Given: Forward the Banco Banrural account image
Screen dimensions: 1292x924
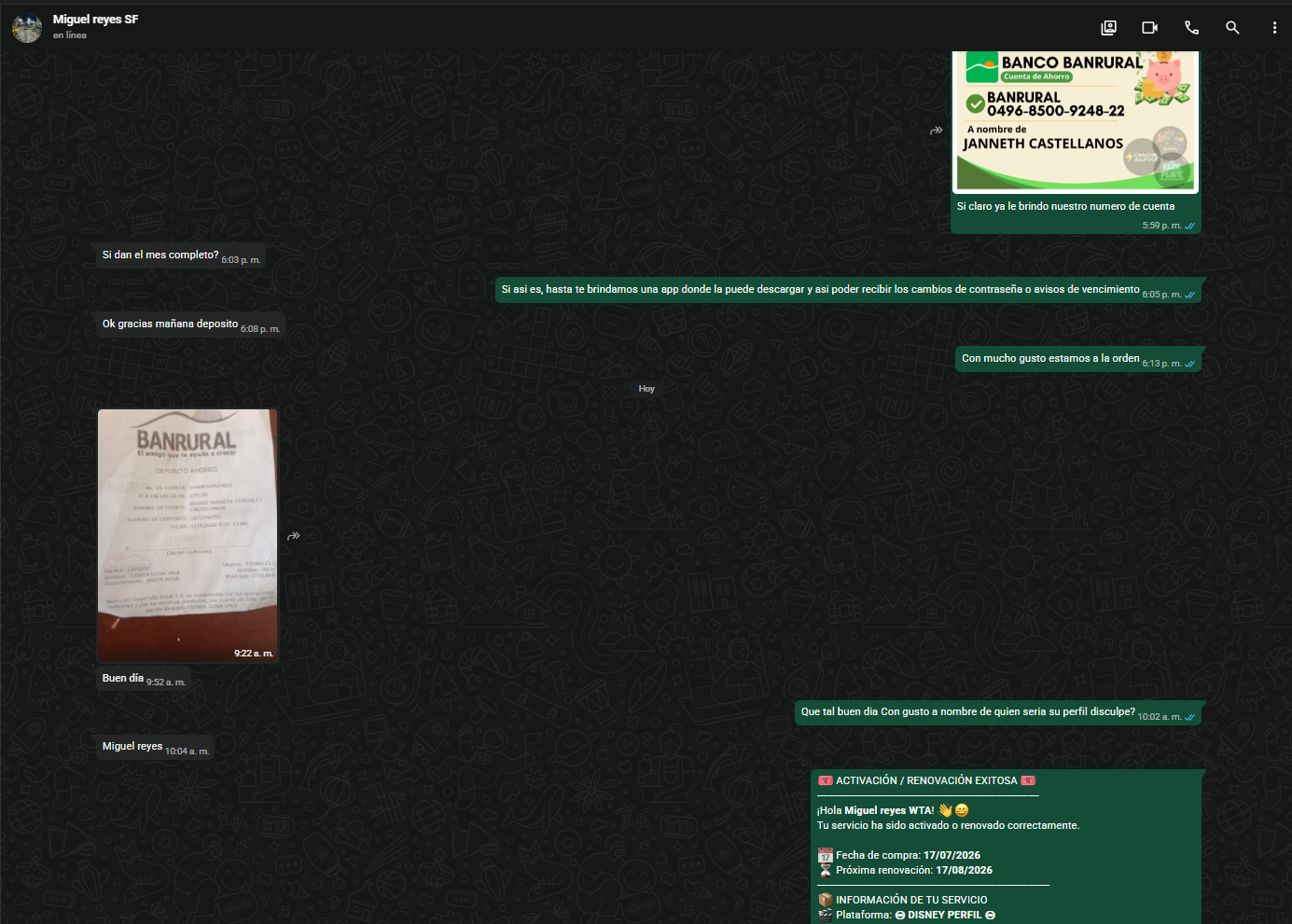Looking at the screenshot, I should pyautogui.click(x=936, y=131).
